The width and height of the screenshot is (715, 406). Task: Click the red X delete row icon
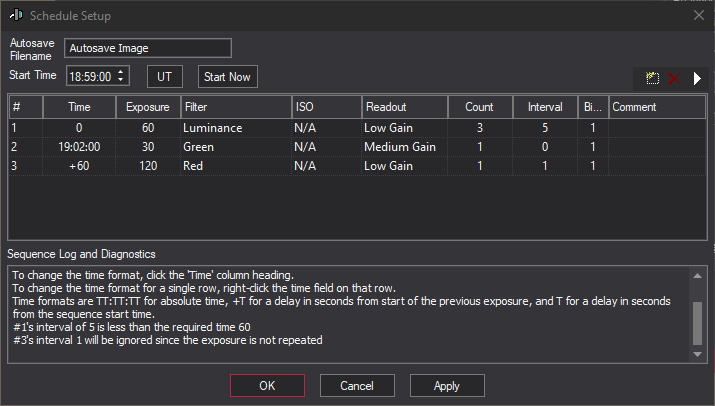click(x=674, y=78)
